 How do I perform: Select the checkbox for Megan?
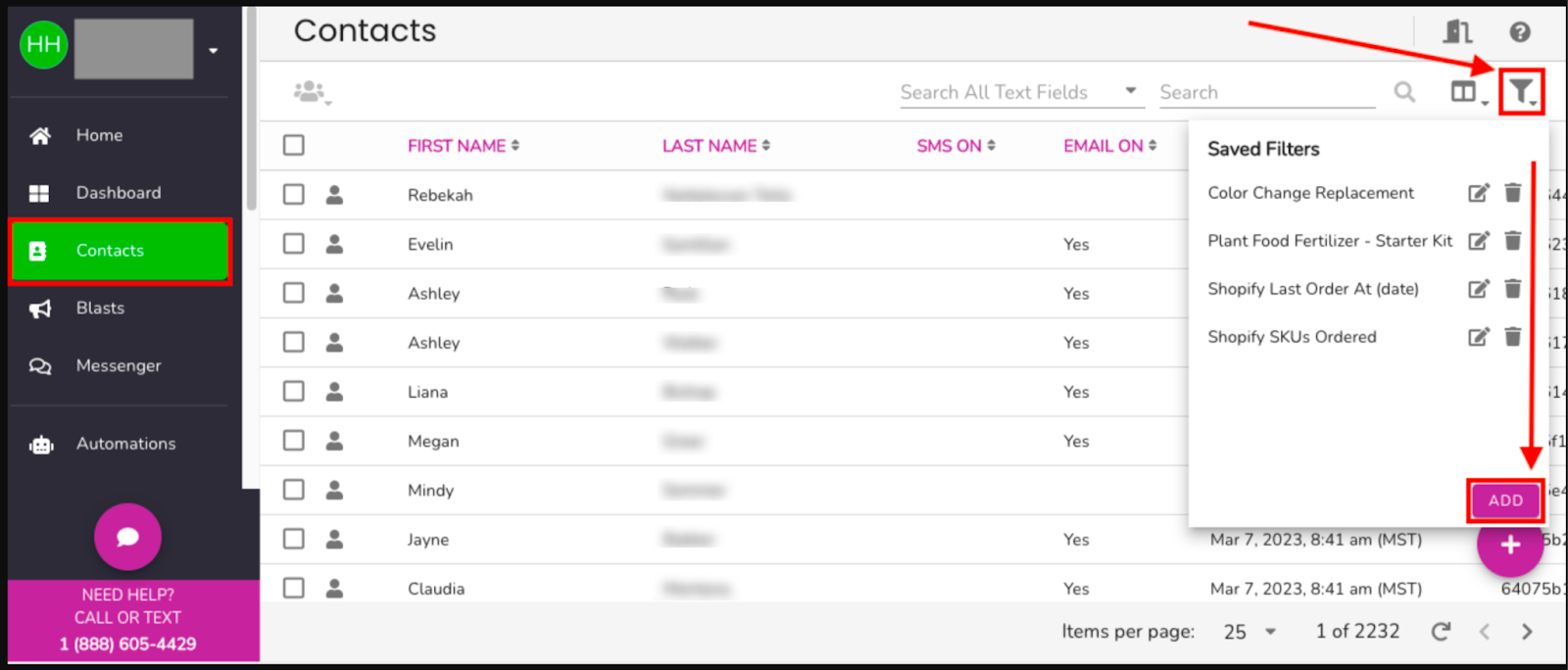(x=294, y=441)
